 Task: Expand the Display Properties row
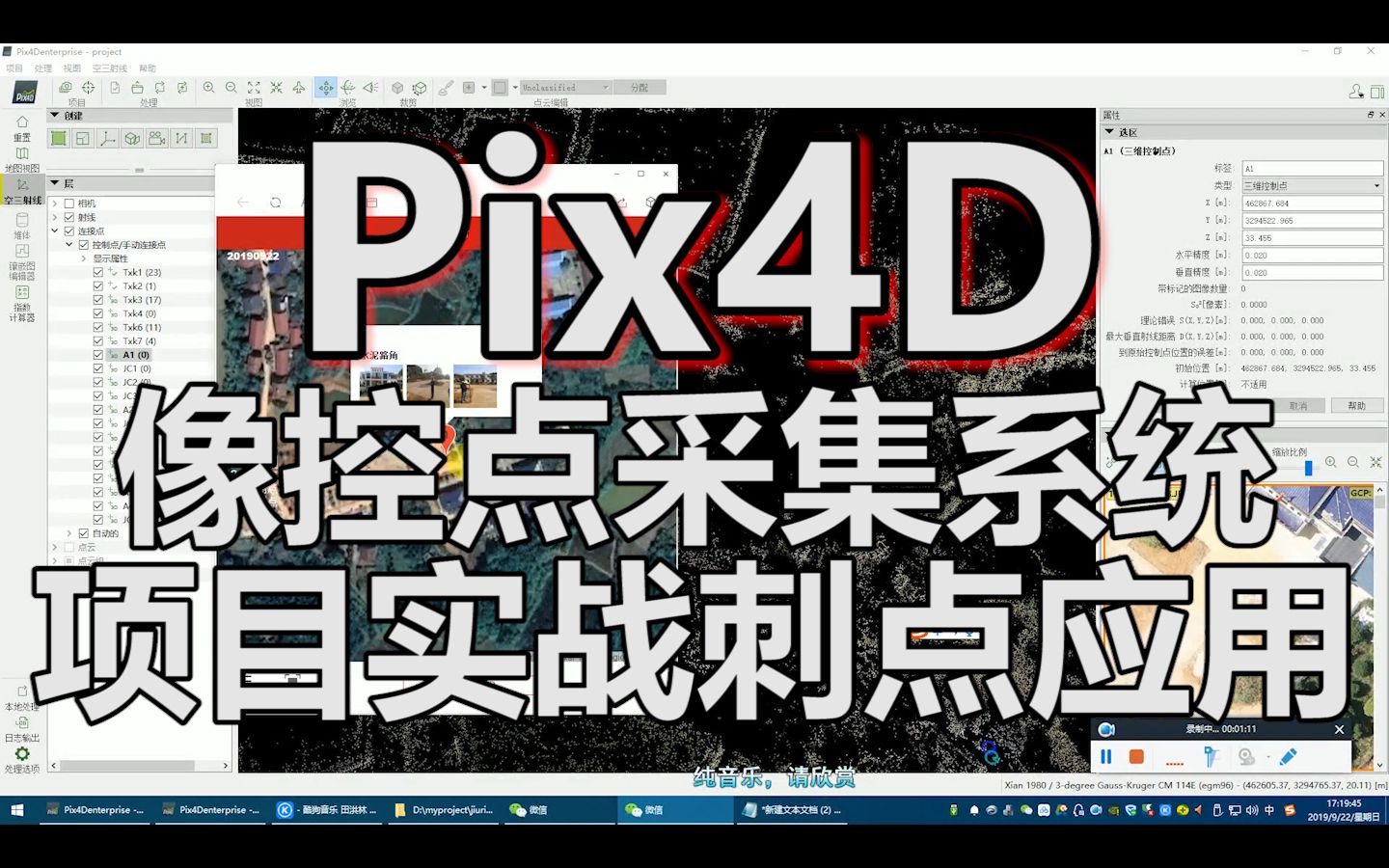click(x=84, y=258)
